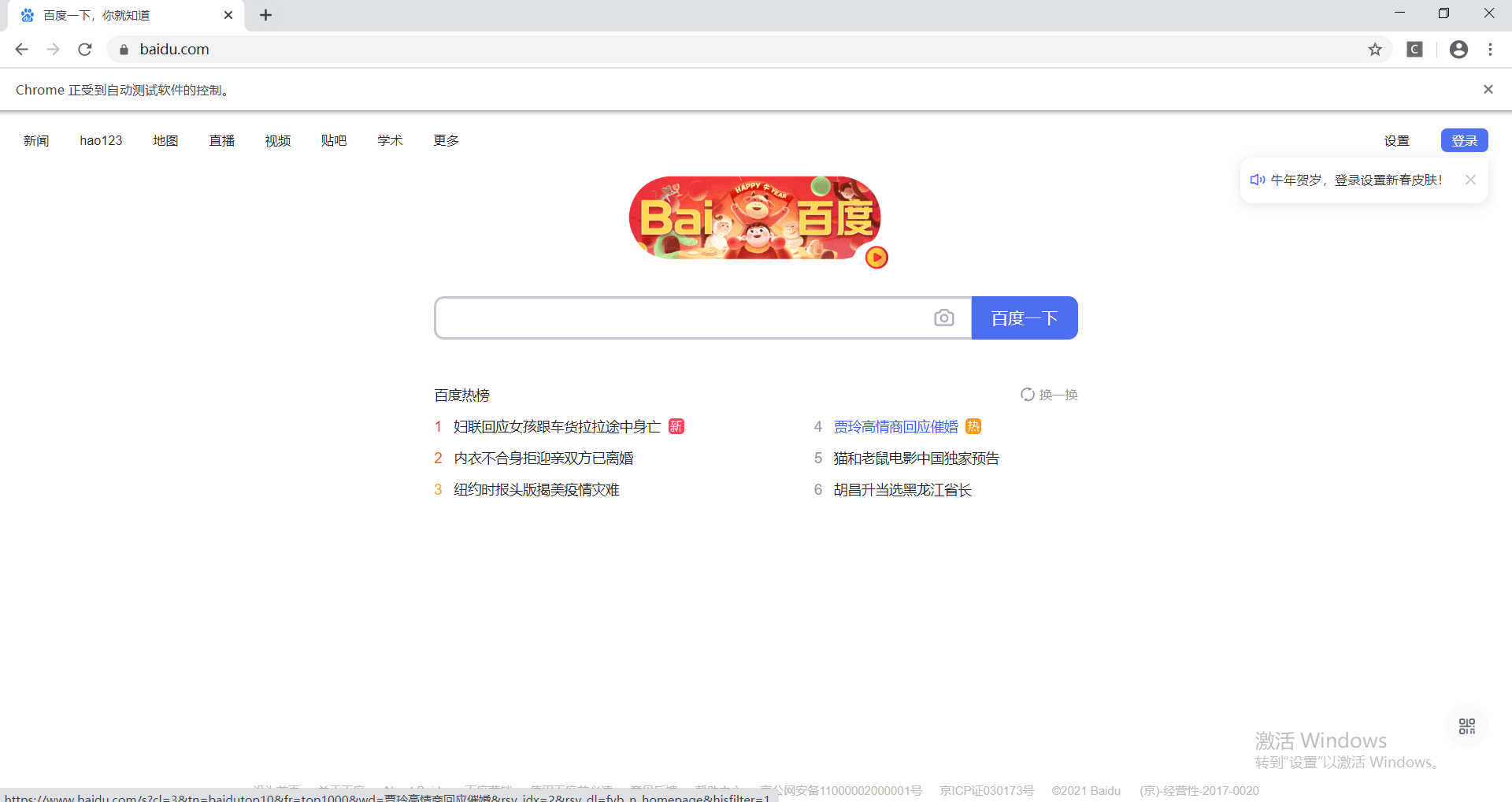The image size is (1512, 802).
Task: Focus the Baidu search input box
Action: (x=683, y=317)
